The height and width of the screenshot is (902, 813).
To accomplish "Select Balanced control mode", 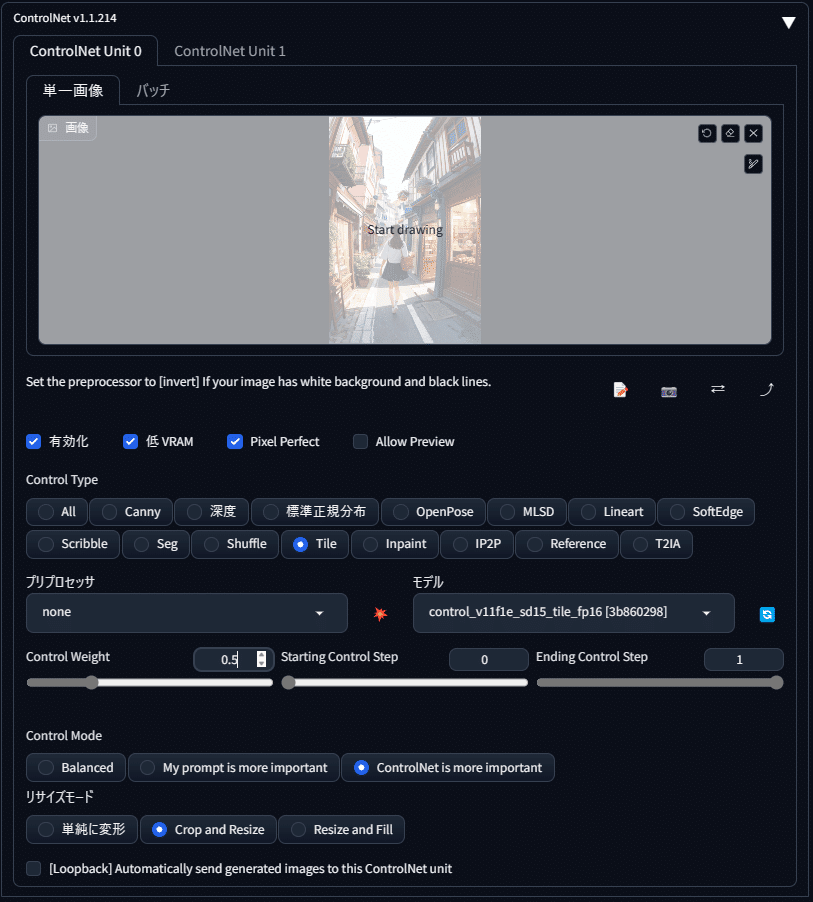I will tap(76, 768).
